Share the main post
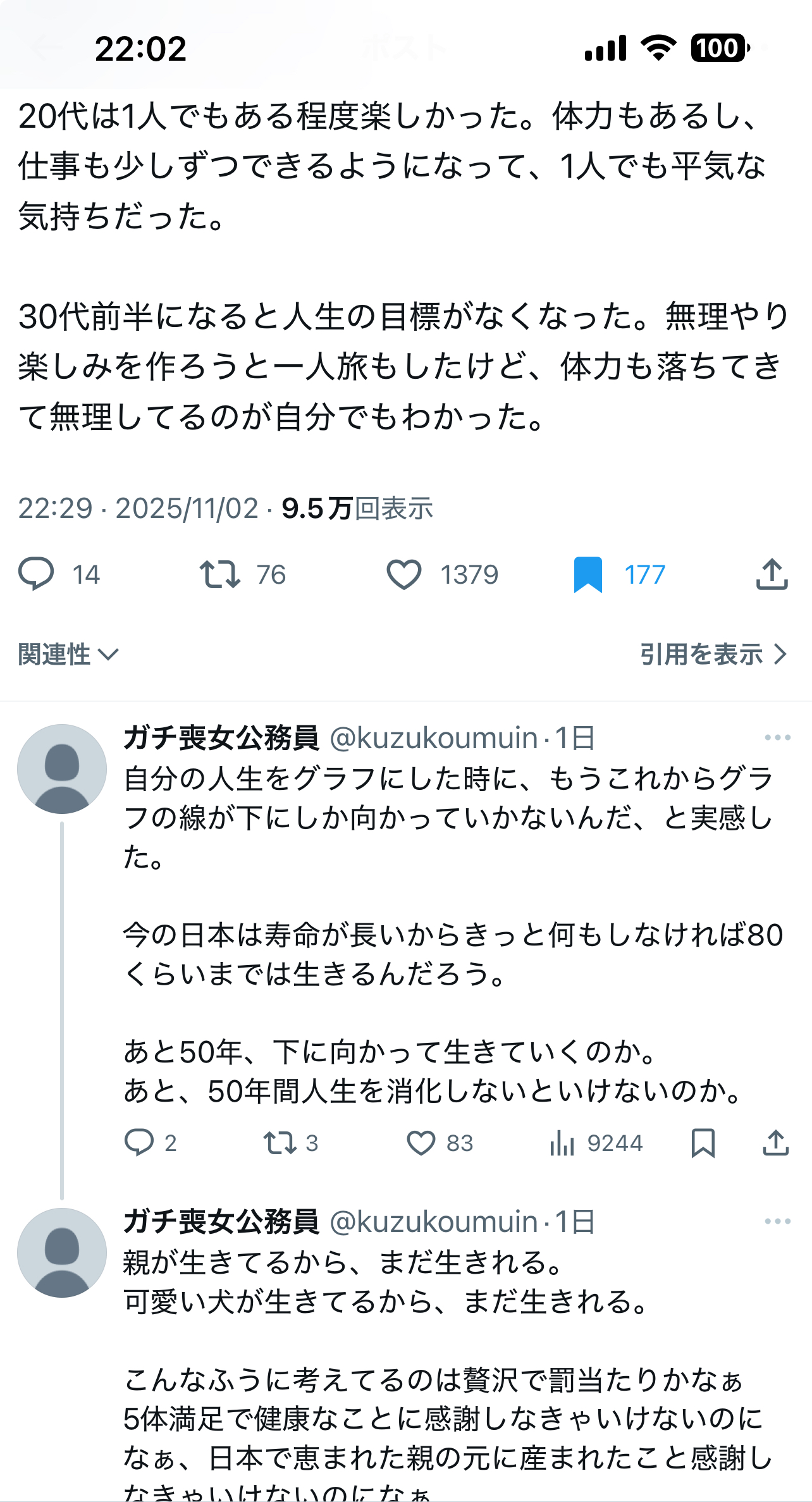 [772, 574]
